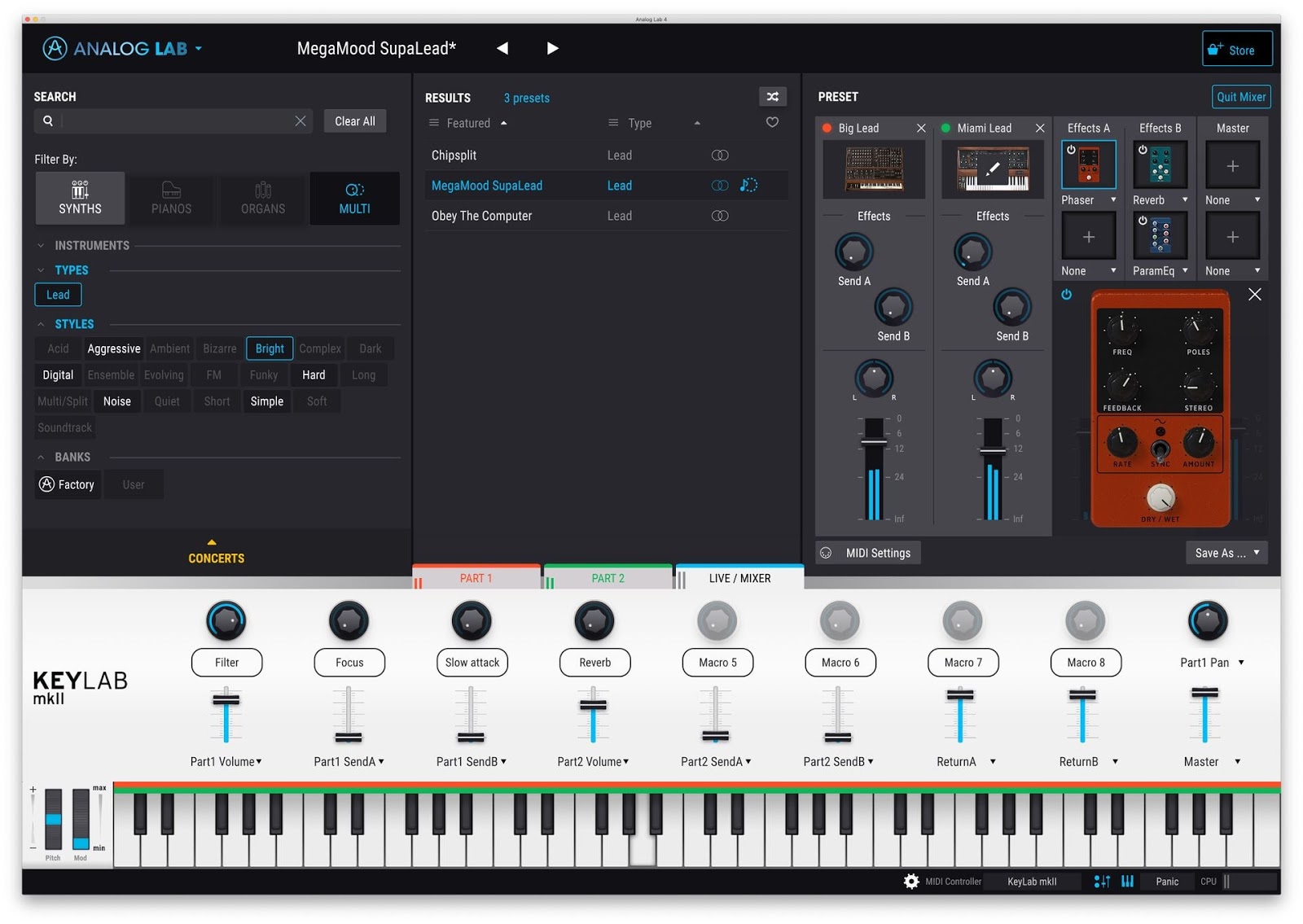Select the Synths filter tab

coord(80,198)
